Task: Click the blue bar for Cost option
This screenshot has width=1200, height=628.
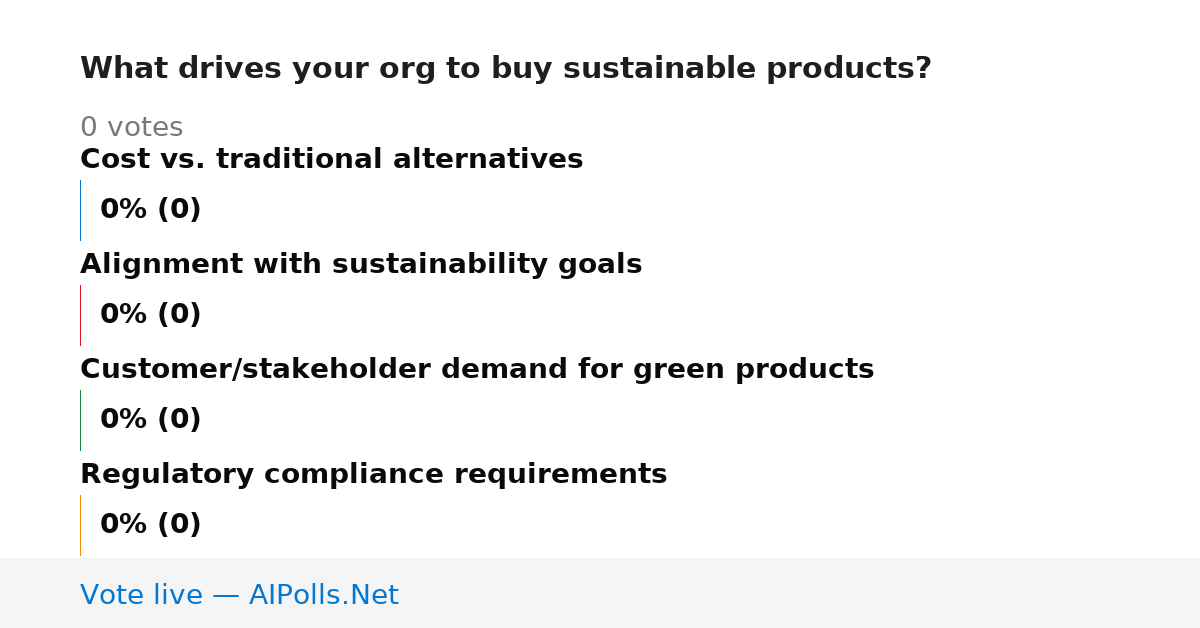Action: 80,210
